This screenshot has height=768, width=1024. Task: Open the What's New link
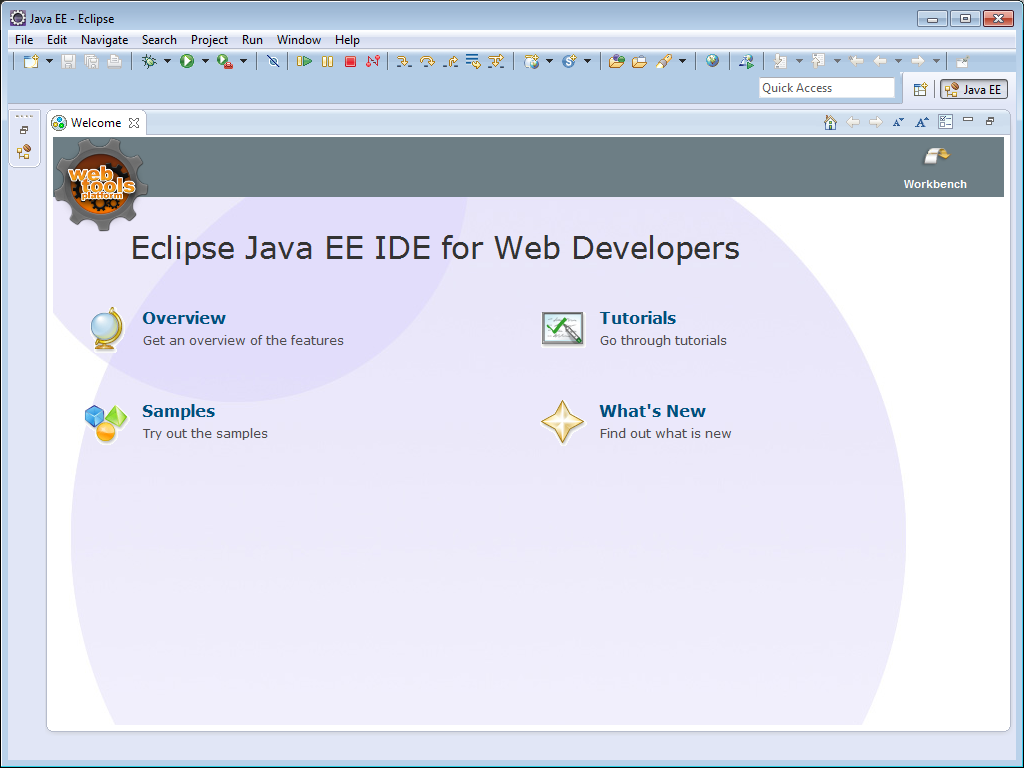click(652, 411)
